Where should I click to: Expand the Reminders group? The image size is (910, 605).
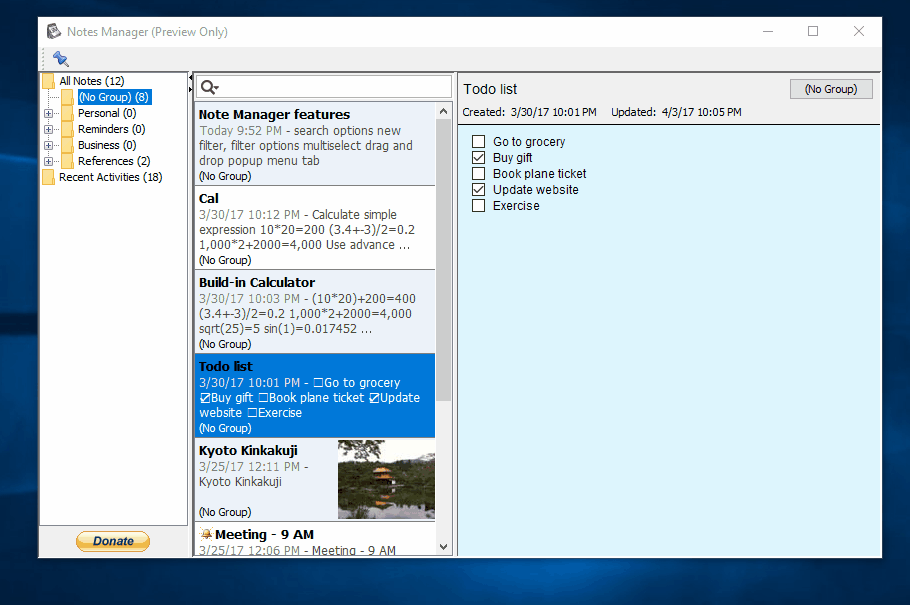(x=49, y=129)
